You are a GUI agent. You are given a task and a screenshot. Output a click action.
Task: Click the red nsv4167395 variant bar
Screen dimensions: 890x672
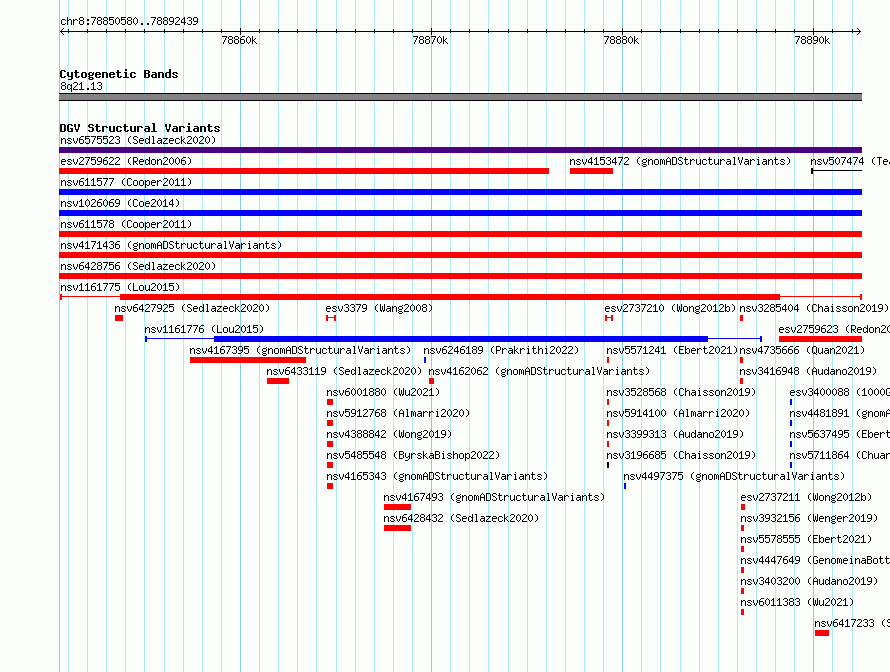pos(248,360)
